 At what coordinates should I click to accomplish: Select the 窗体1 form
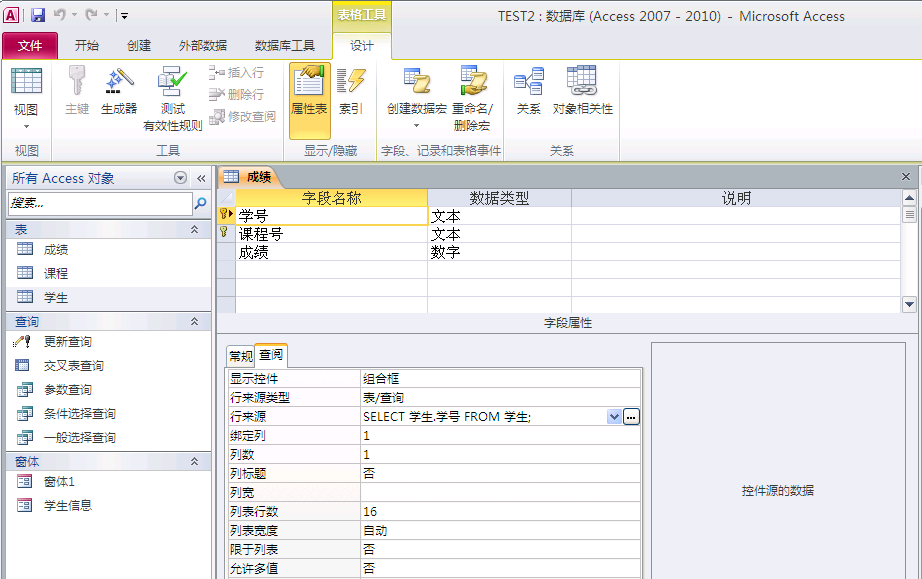point(109,482)
